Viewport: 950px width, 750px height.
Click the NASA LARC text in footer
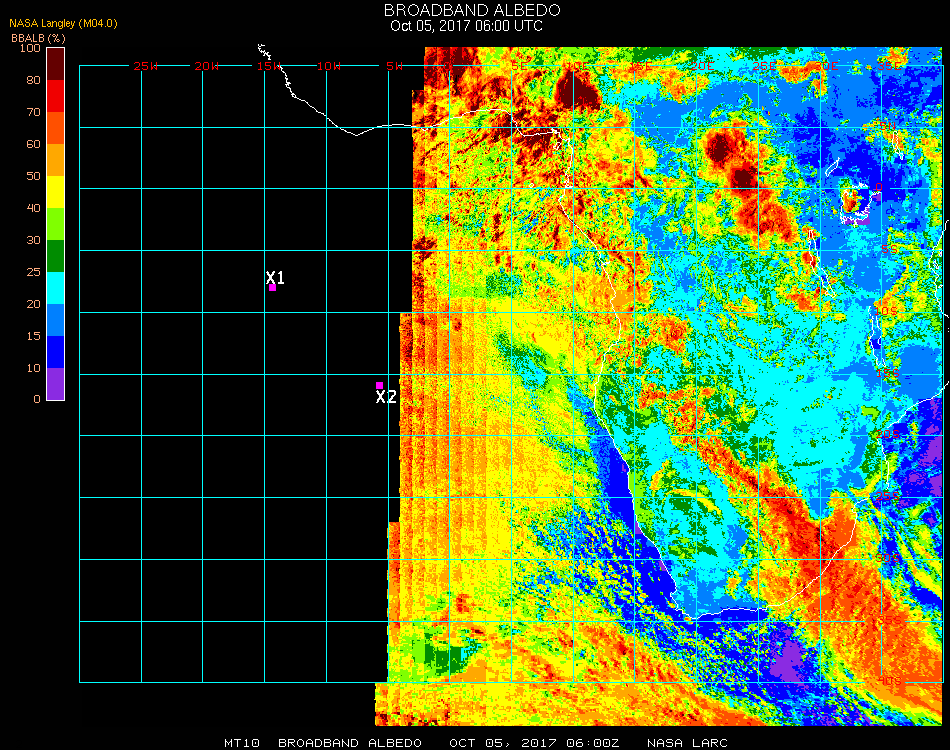(x=687, y=743)
